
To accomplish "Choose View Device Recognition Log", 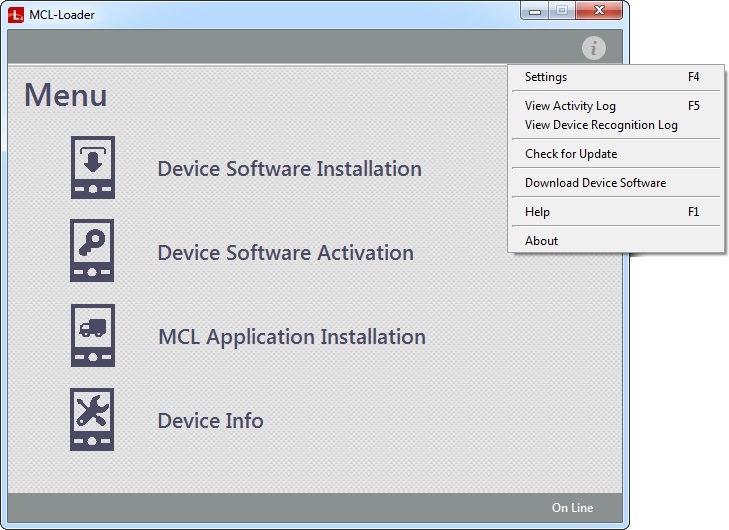I will click(x=601, y=125).
